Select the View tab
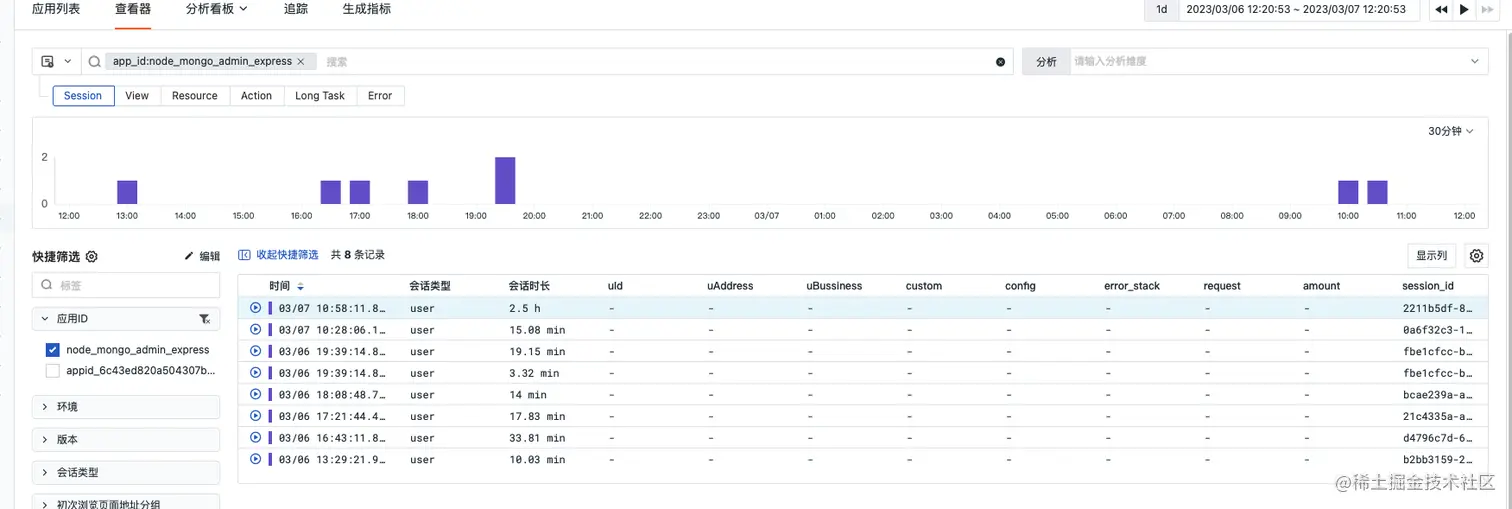 click(x=137, y=96)
